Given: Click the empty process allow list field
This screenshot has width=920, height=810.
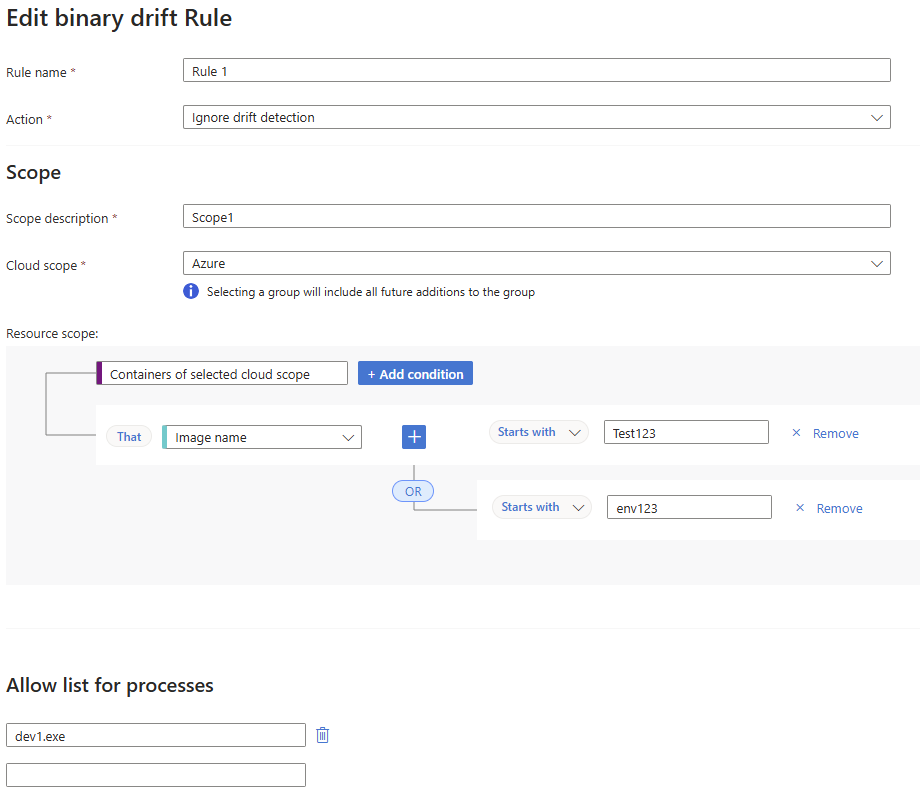Looking at the screenshot, I should [155, 775].
